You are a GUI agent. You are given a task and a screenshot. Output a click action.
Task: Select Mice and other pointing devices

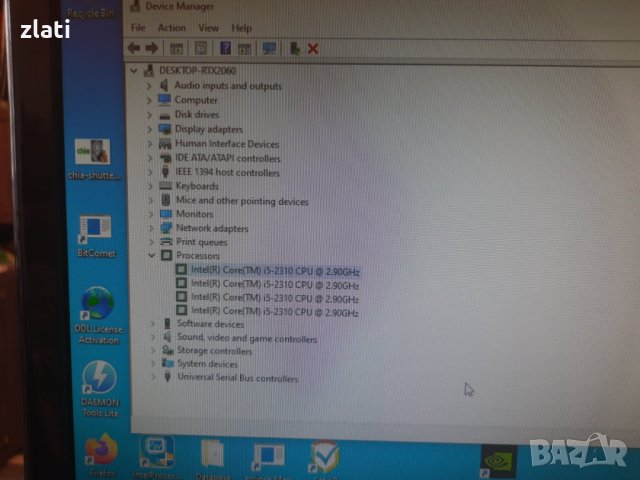(x=242, y=201)
